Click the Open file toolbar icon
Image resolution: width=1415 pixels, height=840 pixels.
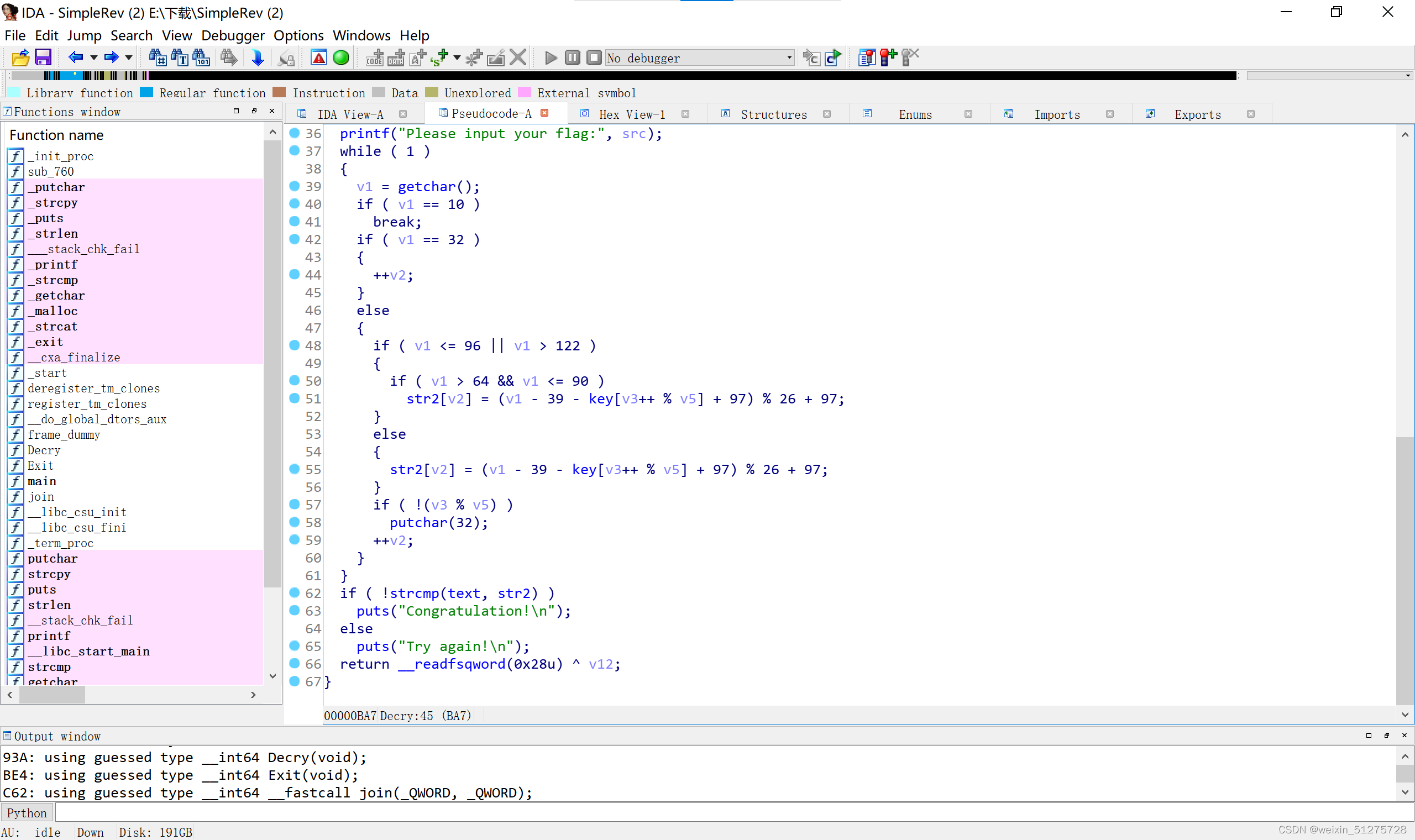coord(20,57)
